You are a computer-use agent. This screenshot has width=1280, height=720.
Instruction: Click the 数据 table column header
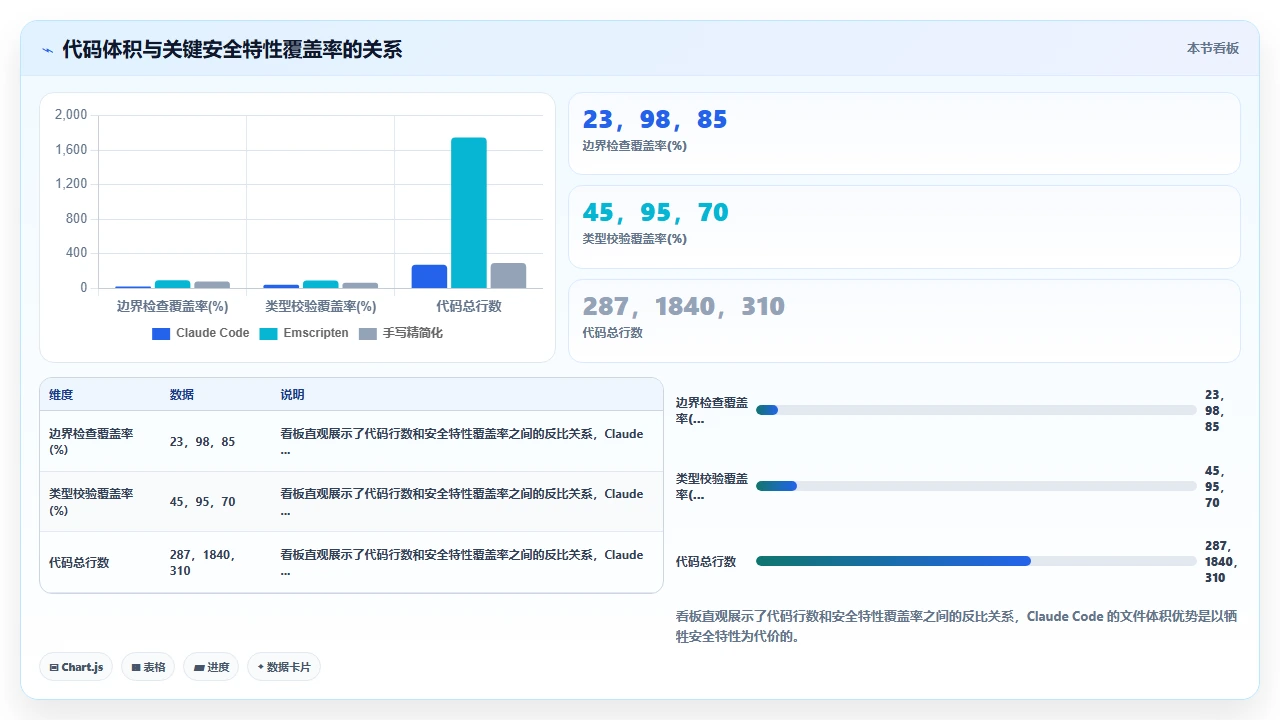pos(182,395)
